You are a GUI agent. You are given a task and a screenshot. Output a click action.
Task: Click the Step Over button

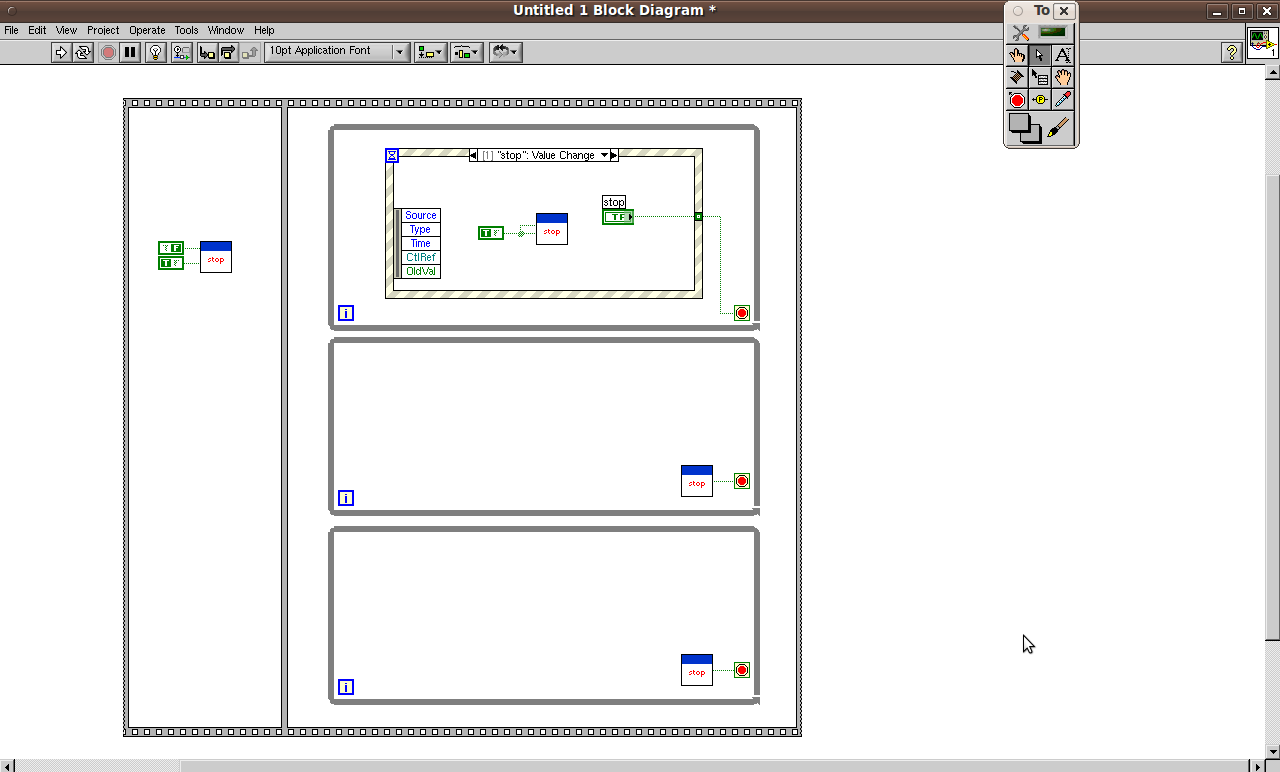[x=228, y=52]
